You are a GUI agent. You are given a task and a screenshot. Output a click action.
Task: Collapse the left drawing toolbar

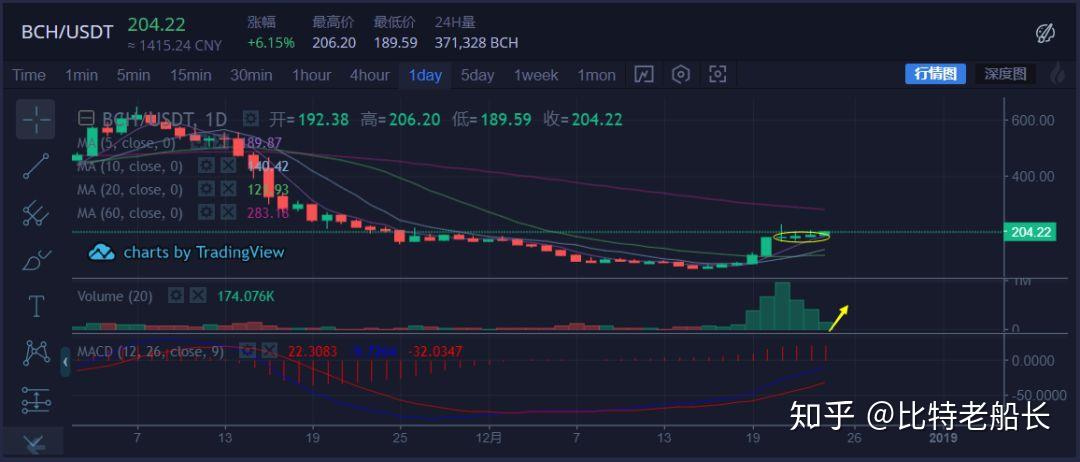pos(66,361)
